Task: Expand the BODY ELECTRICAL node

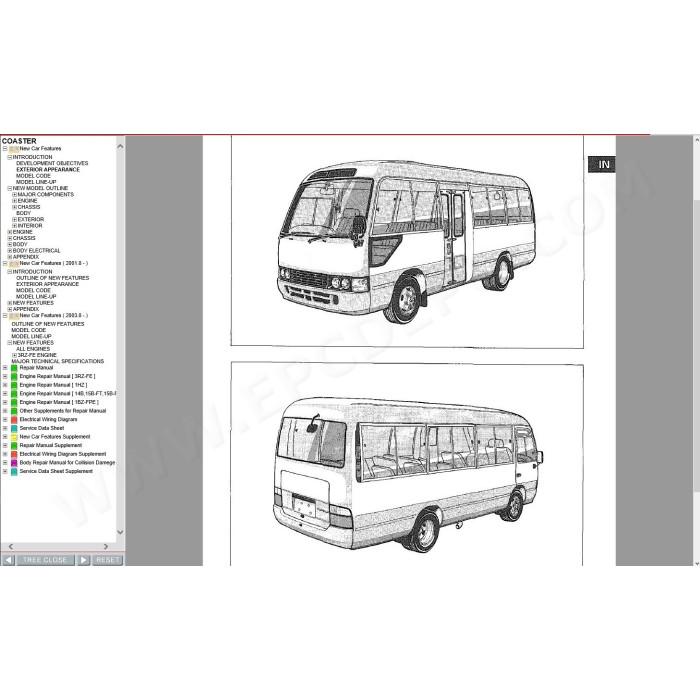Action: pos(10,251)
